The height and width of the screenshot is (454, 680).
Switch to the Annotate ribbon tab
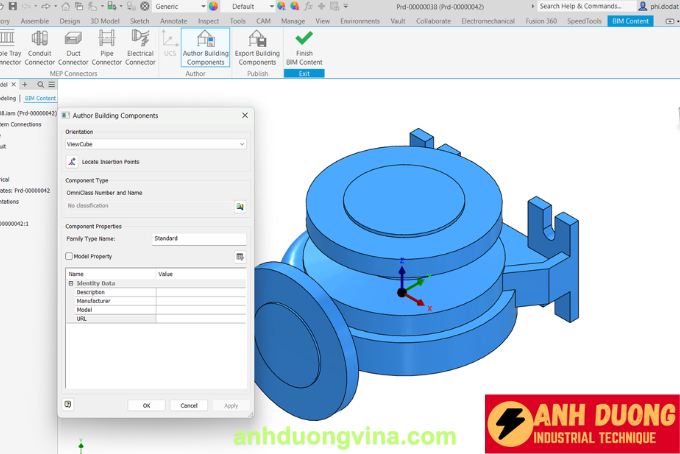pos(173,20)
